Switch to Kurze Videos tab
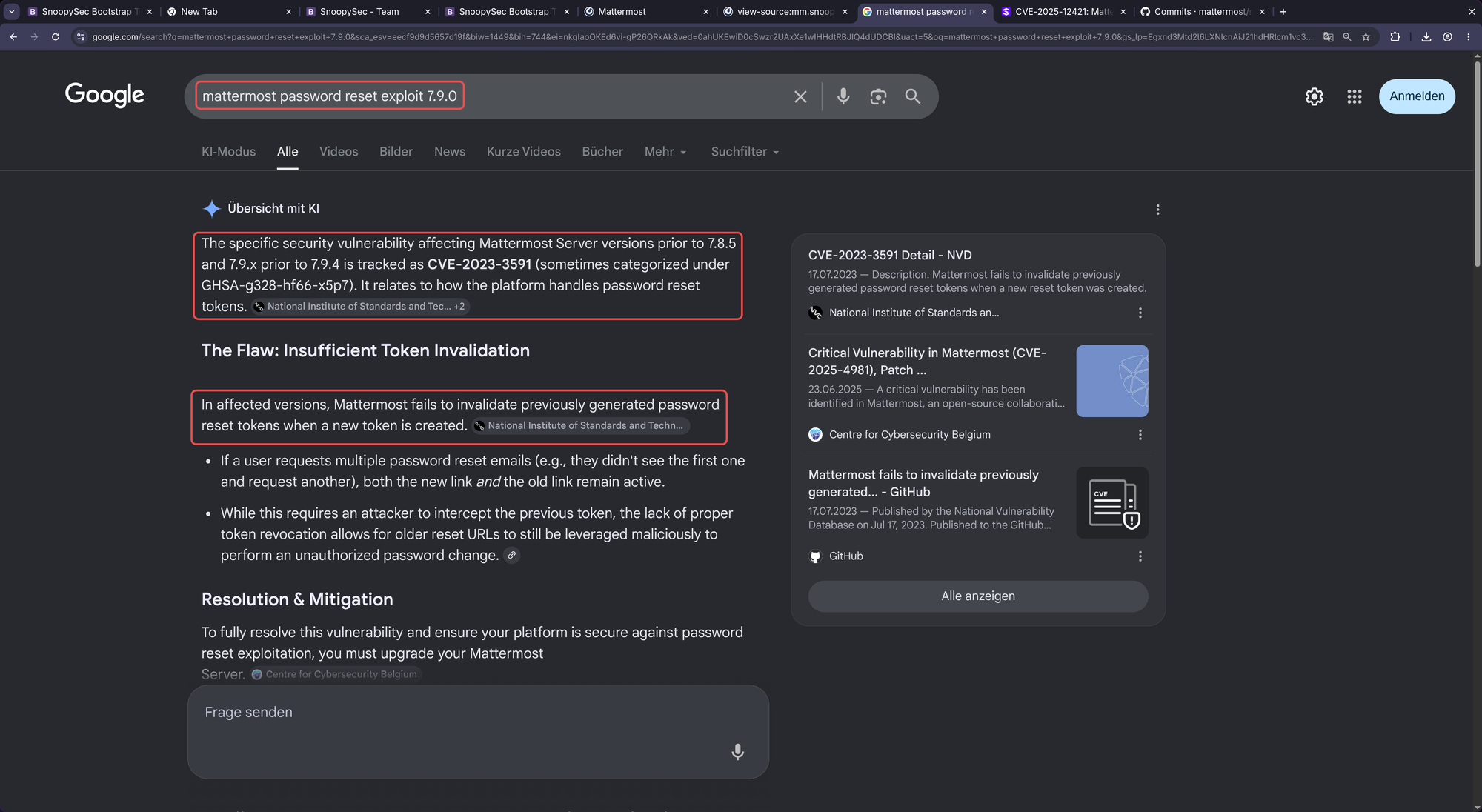 523,152
